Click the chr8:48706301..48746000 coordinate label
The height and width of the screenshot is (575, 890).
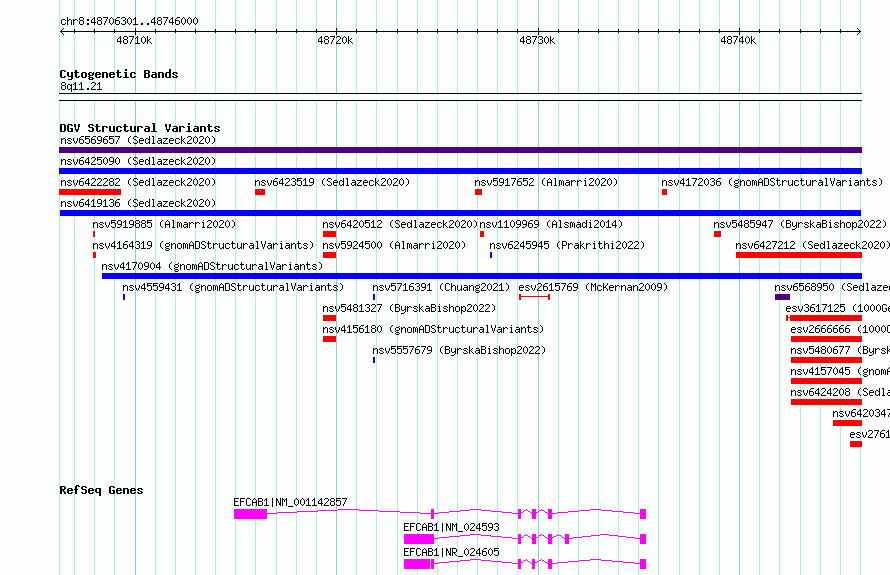click(x=129, y=21)
